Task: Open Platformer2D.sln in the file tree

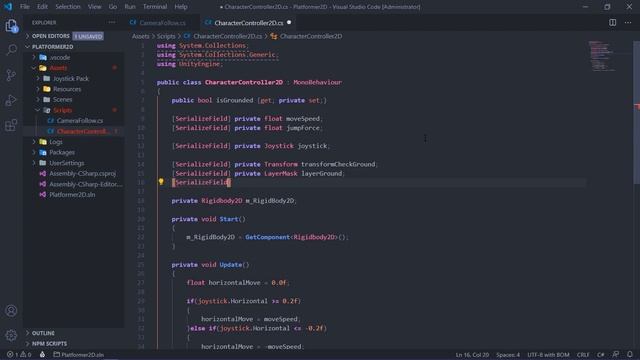Action: coord(72,195)
